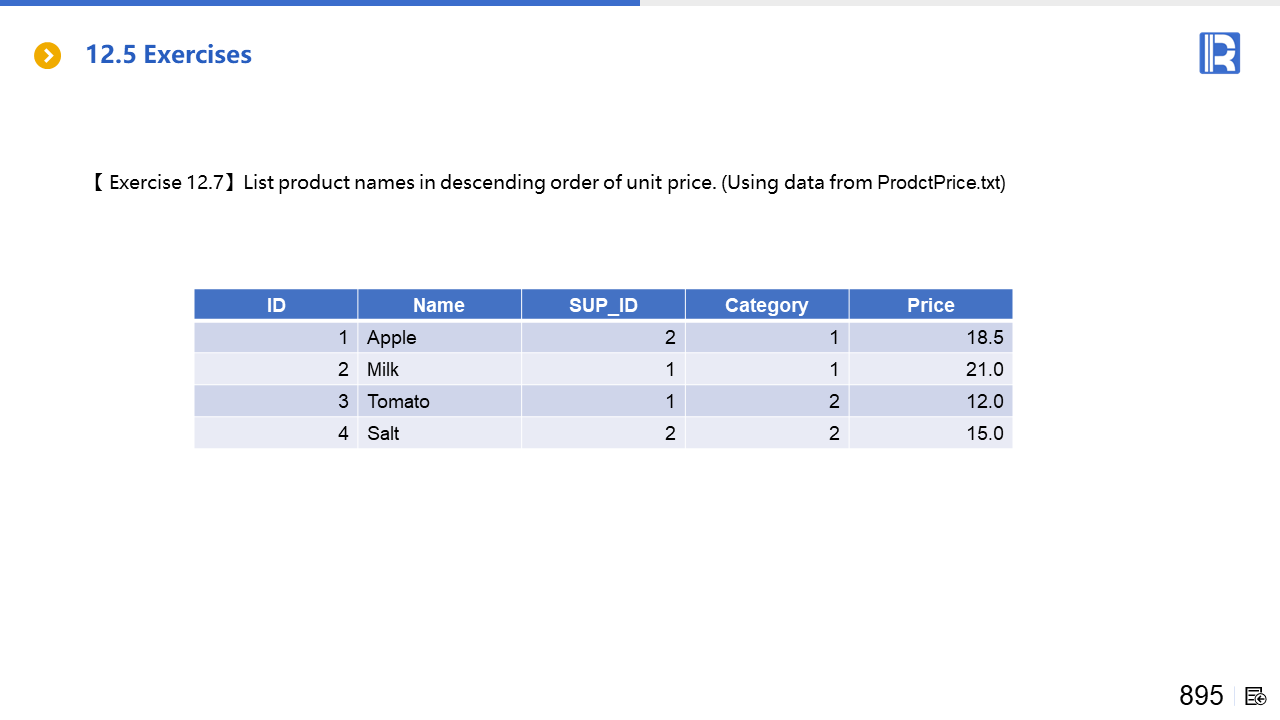
Task: Click the 18.5 price cell
Action: click(x=984, y=337)
